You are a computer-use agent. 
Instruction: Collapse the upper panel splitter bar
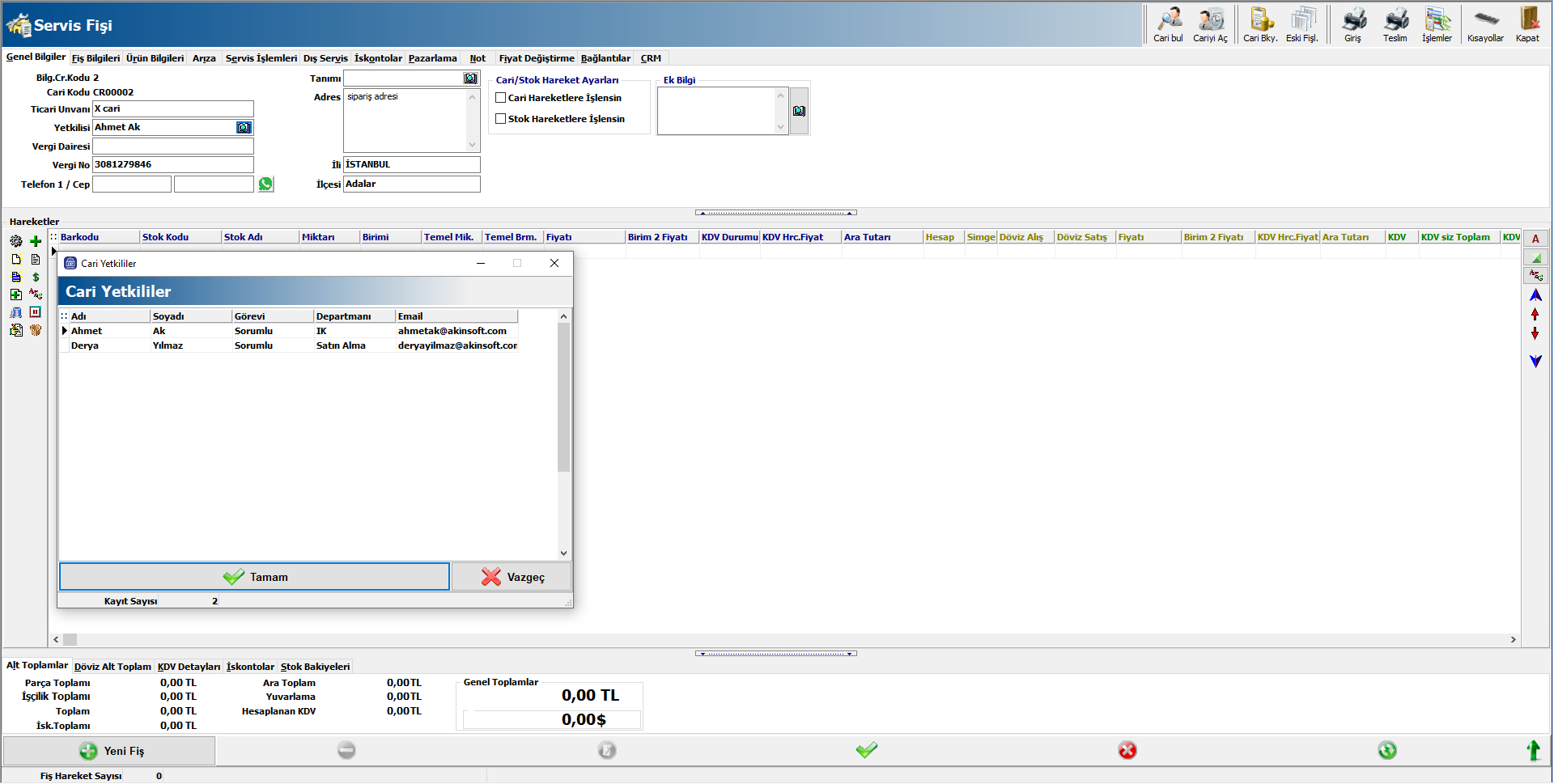[775, 213]
